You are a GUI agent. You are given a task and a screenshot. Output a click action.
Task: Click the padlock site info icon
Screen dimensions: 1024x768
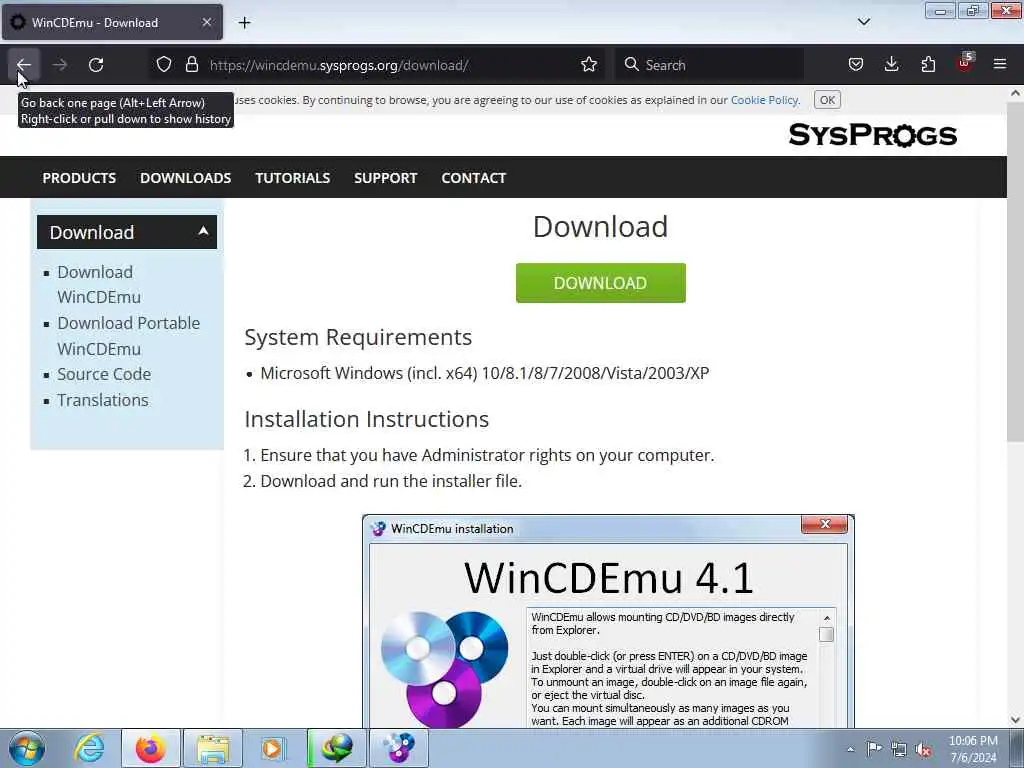191,65
